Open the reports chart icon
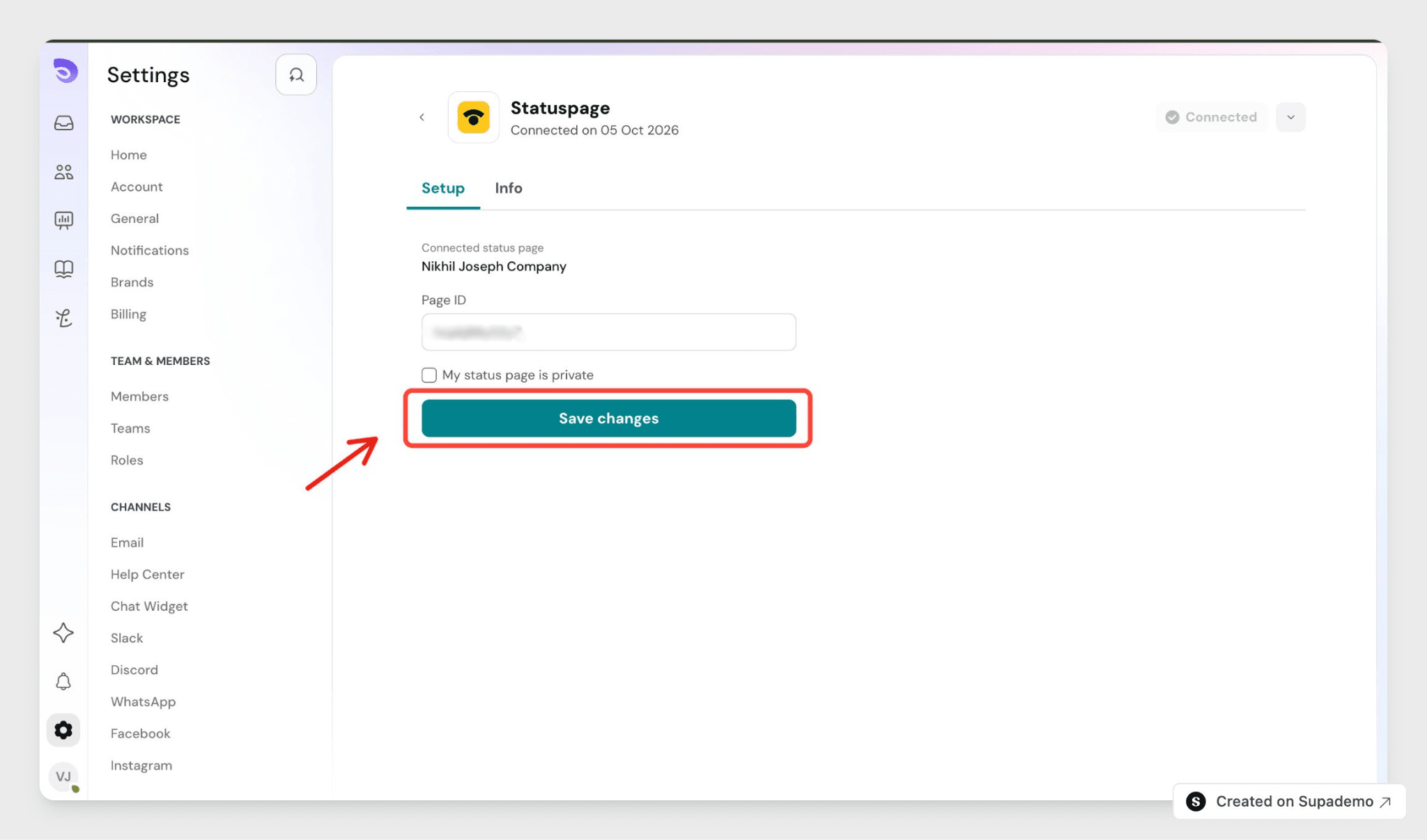The width and height of the screenshot is (1427, 840). click(63, 221)
